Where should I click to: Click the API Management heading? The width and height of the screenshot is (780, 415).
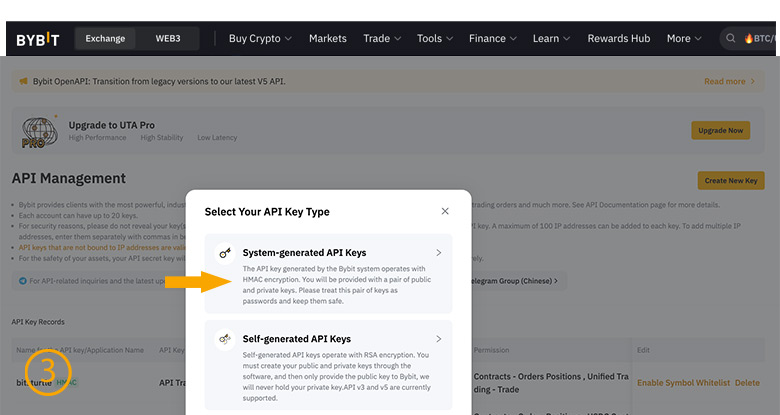(x=69, y=178)
